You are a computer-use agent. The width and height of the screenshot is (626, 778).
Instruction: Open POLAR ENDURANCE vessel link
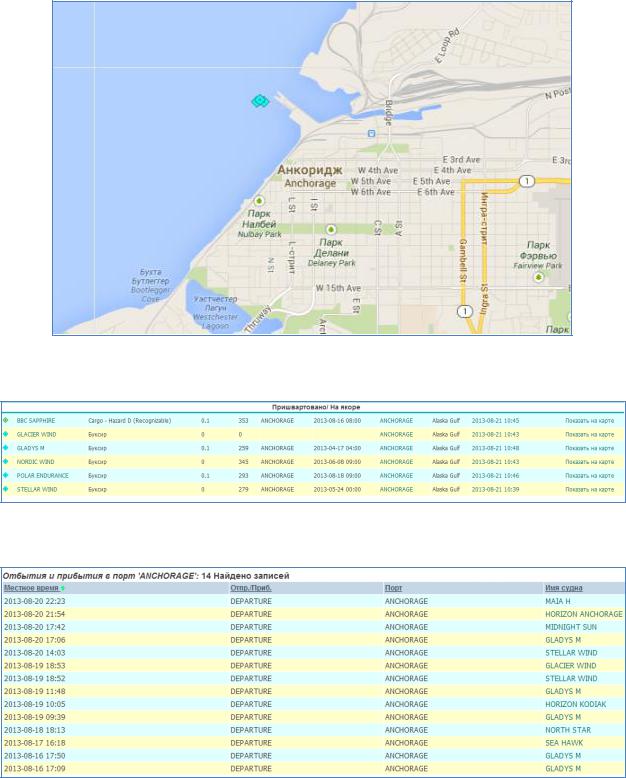coord(43,476)
